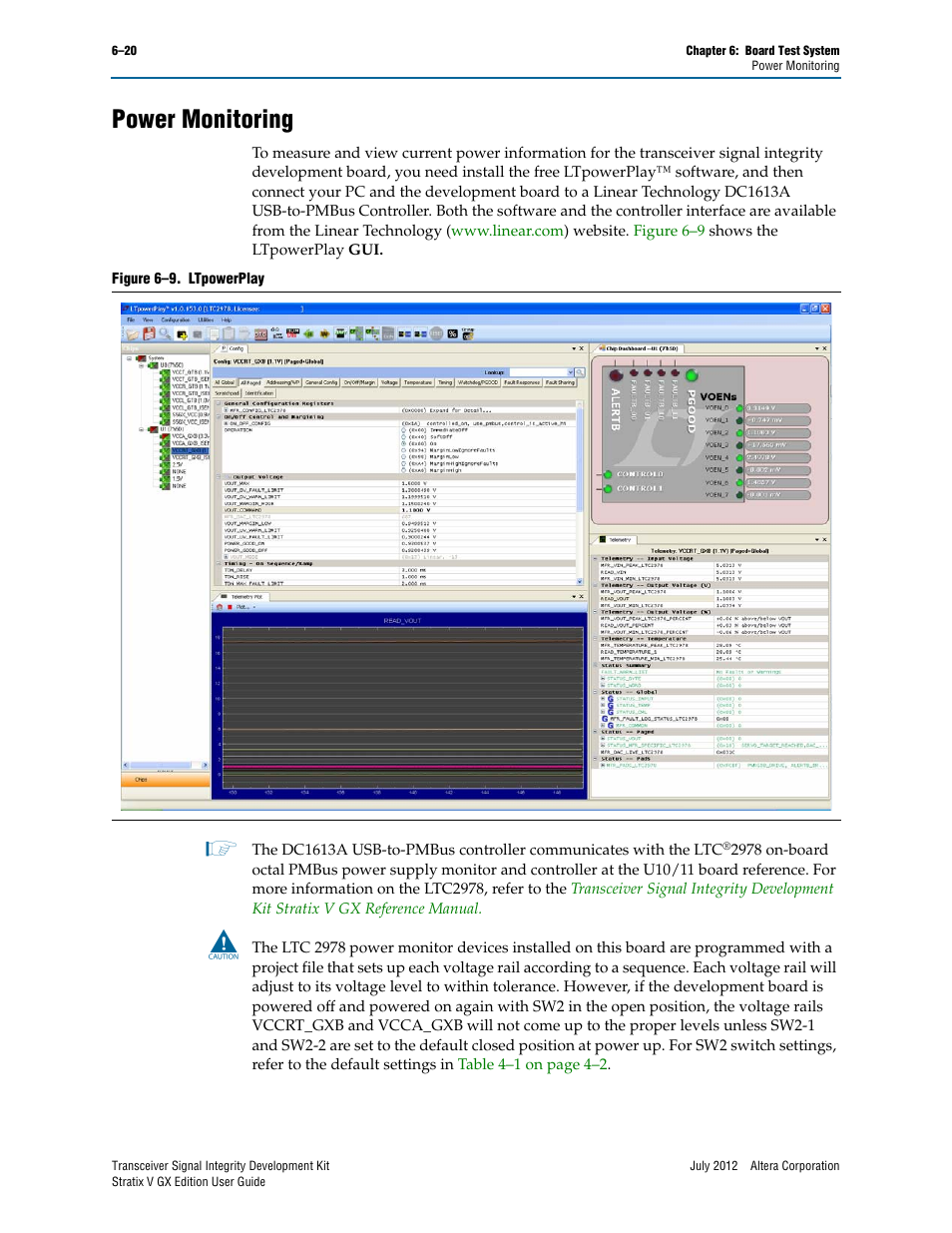Select the ImmediateOff operation radio button
The image size is (952, 1233).
pyautogui.click(x=404, y=430)
